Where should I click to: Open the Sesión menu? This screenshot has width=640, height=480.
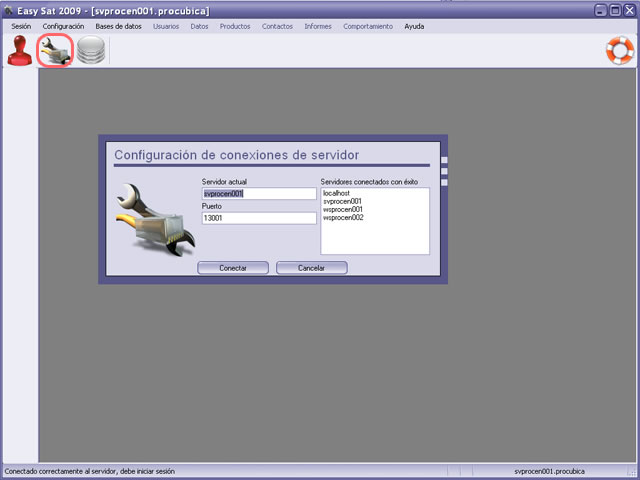21,26
